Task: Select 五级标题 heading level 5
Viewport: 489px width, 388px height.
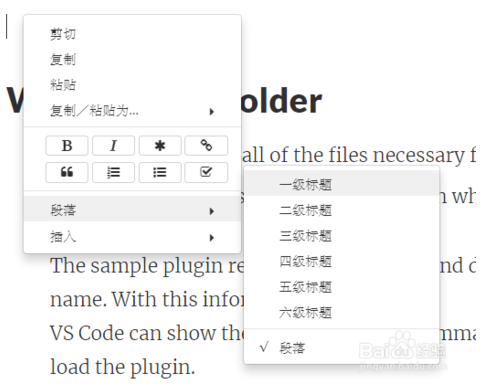Action: [x=342, y=287]
